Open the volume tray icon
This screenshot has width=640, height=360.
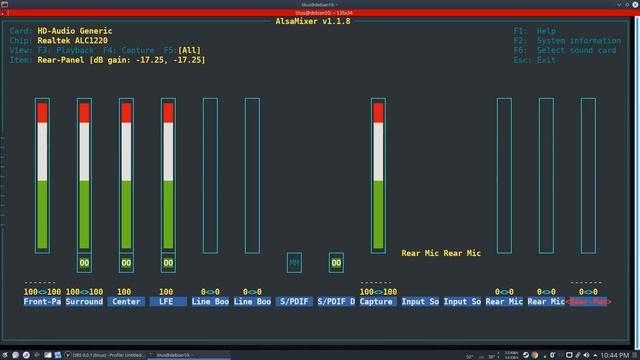point(587,355)
